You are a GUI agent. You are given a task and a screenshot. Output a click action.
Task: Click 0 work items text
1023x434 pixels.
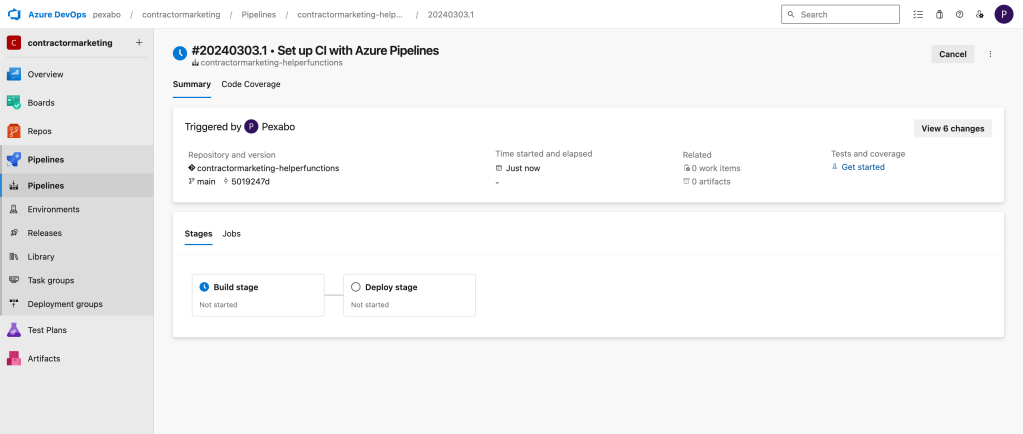tap(716, 168)
